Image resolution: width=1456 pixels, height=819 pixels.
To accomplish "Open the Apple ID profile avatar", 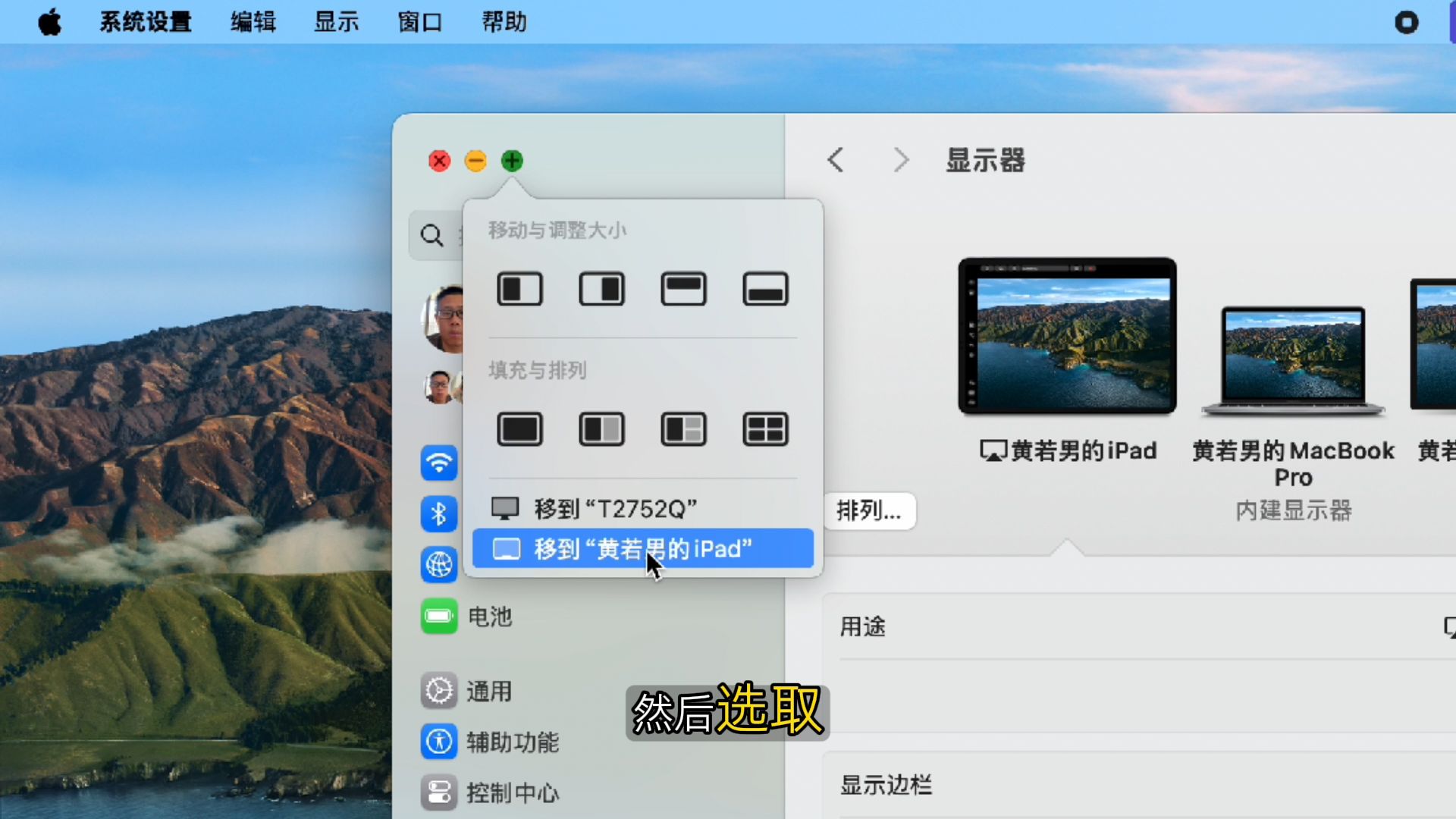I will 442,319.
